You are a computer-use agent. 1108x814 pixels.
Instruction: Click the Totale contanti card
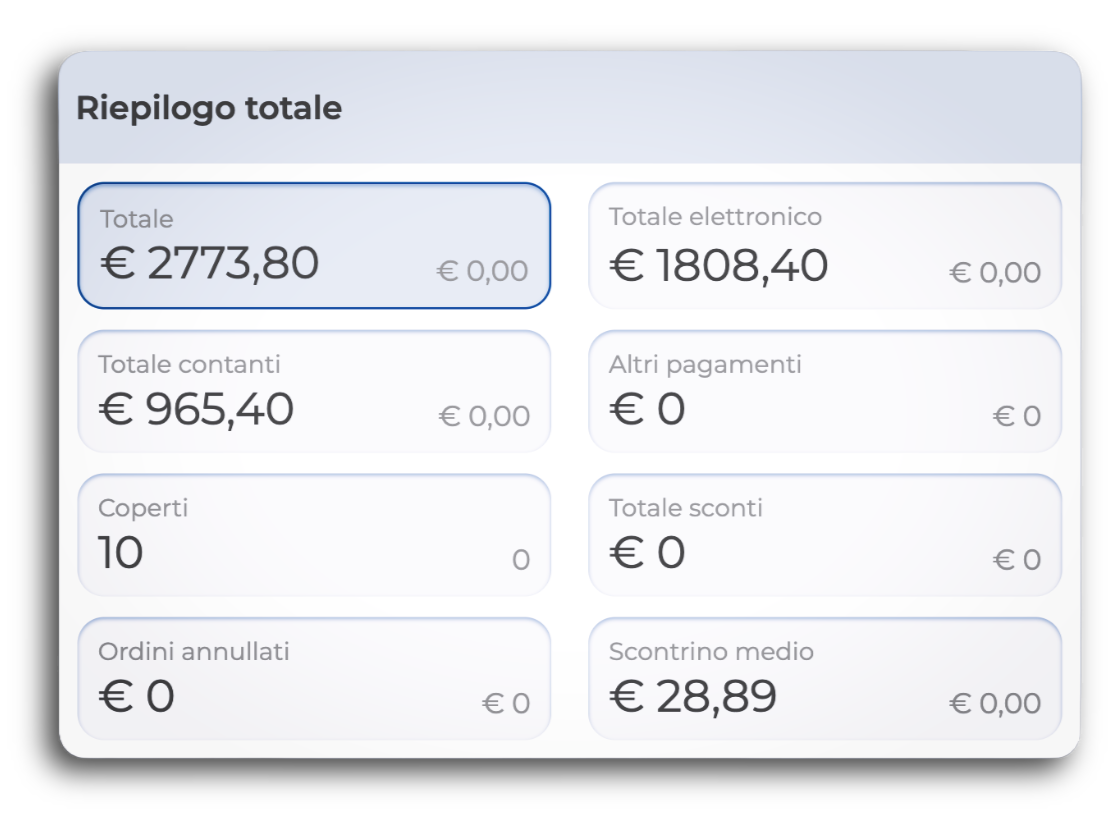[x=314, y=391]
